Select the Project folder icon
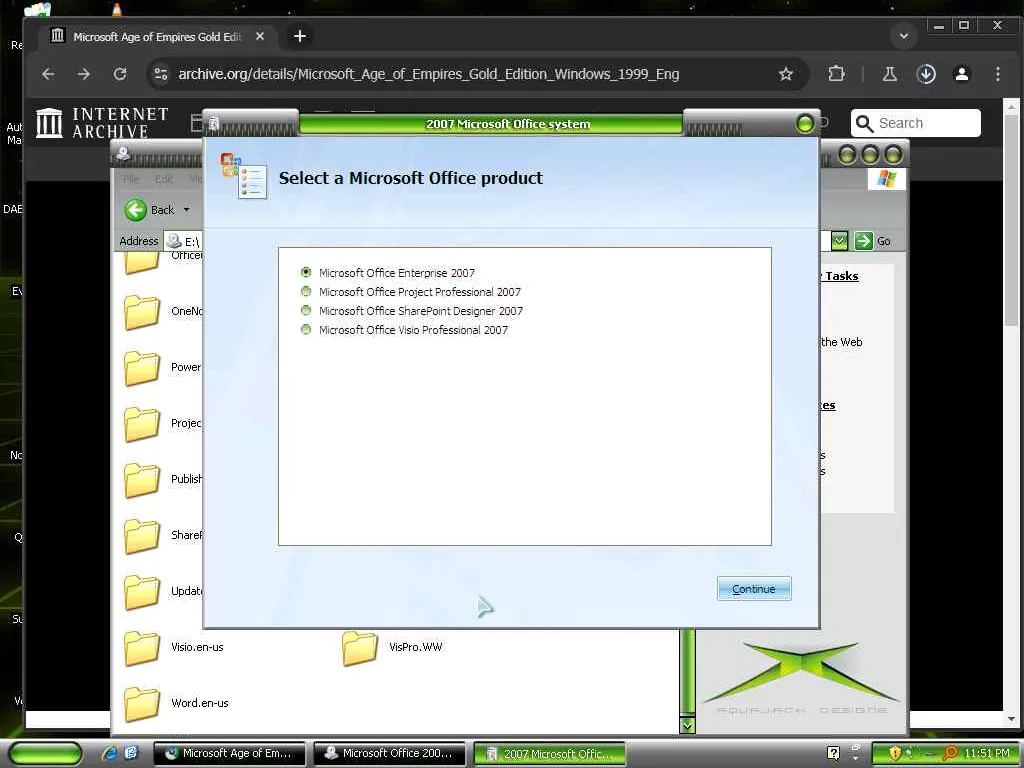Viewport: 1024px width, 768px height. [142, 424]
